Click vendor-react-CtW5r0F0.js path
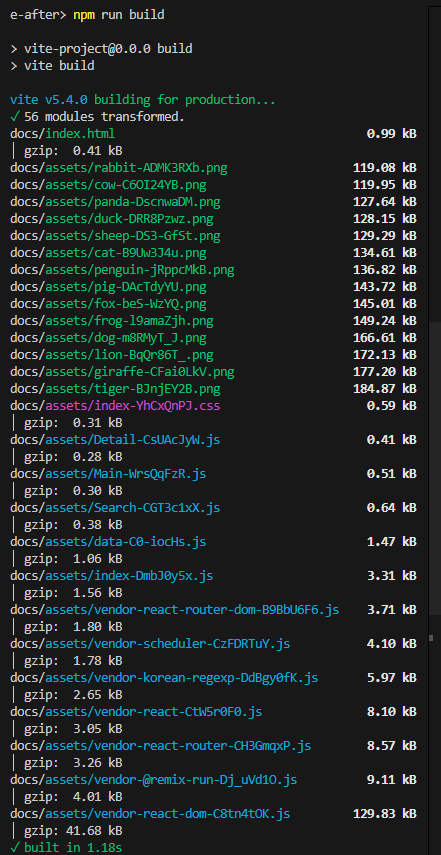Viewport: 441px width, 855px height. [136, 712]
